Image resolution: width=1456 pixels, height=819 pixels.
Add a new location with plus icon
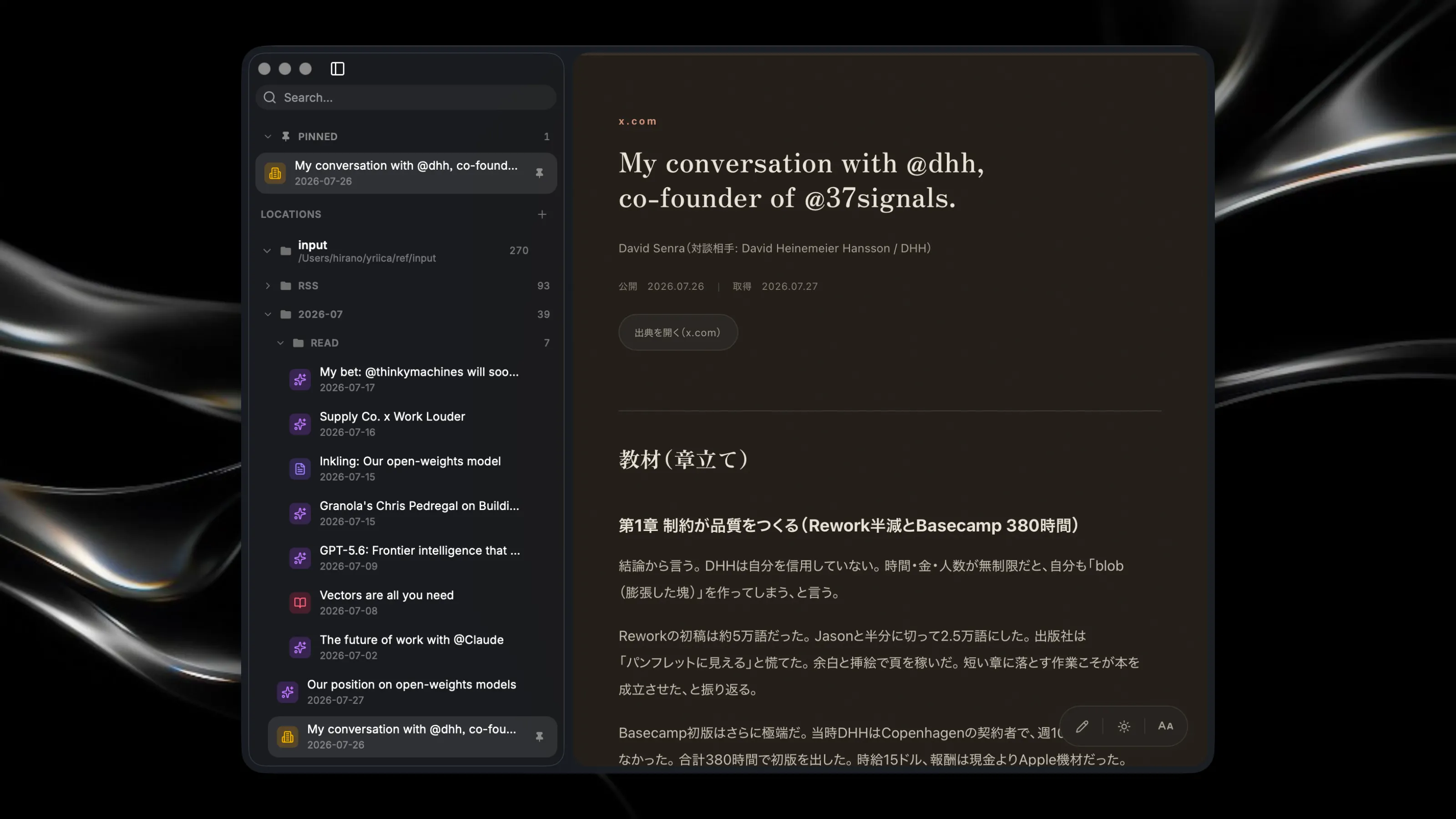542,214
